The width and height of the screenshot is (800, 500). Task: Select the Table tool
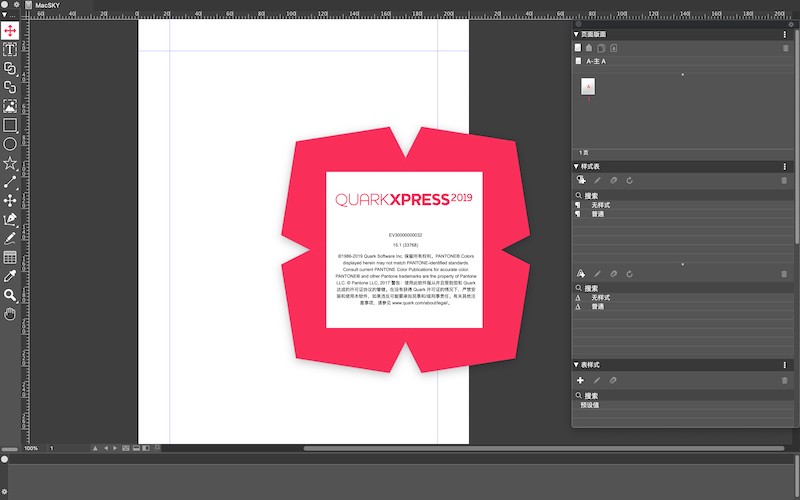[x=10, y=257]
